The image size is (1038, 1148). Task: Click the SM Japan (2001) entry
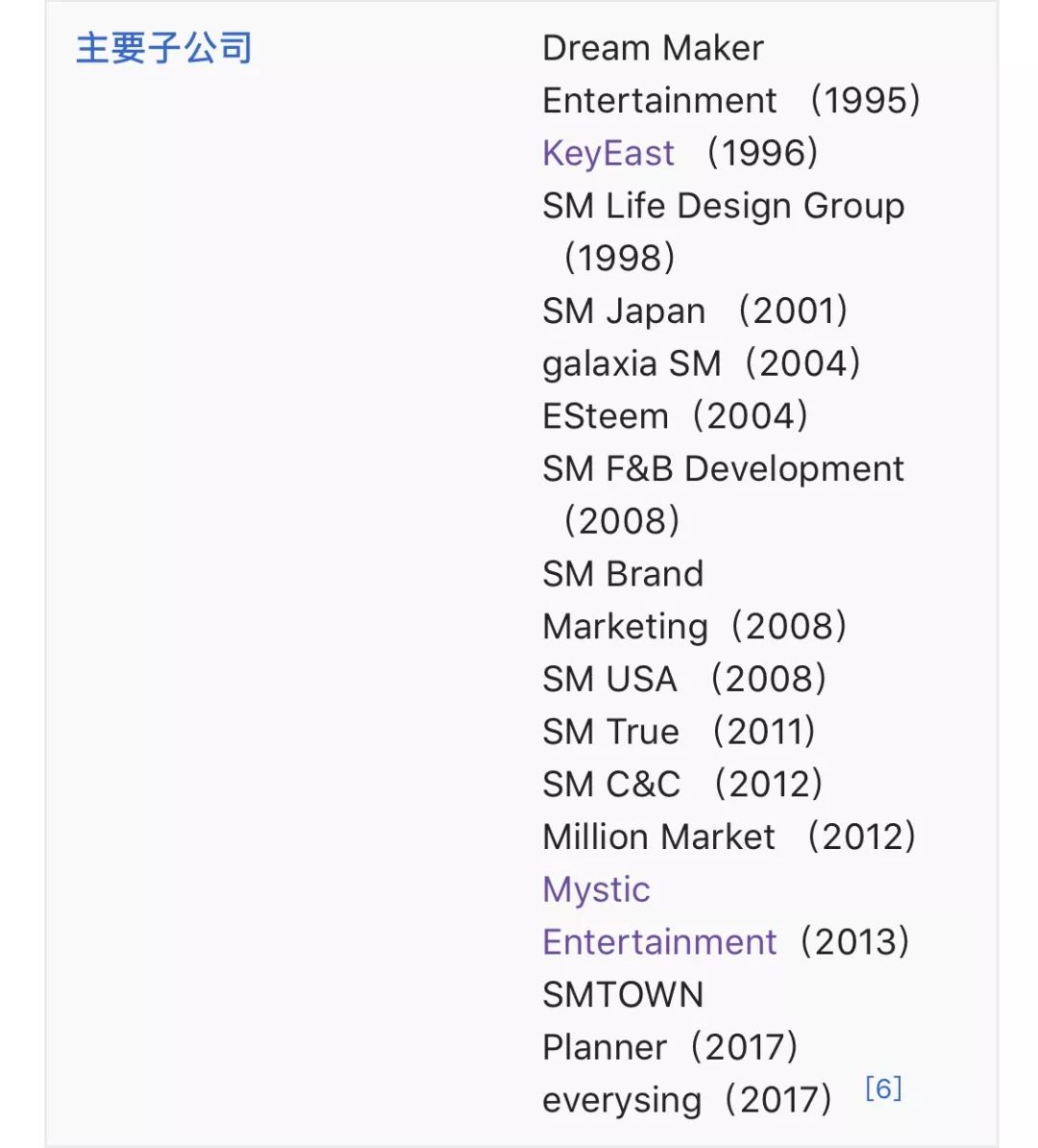point(695,311)
